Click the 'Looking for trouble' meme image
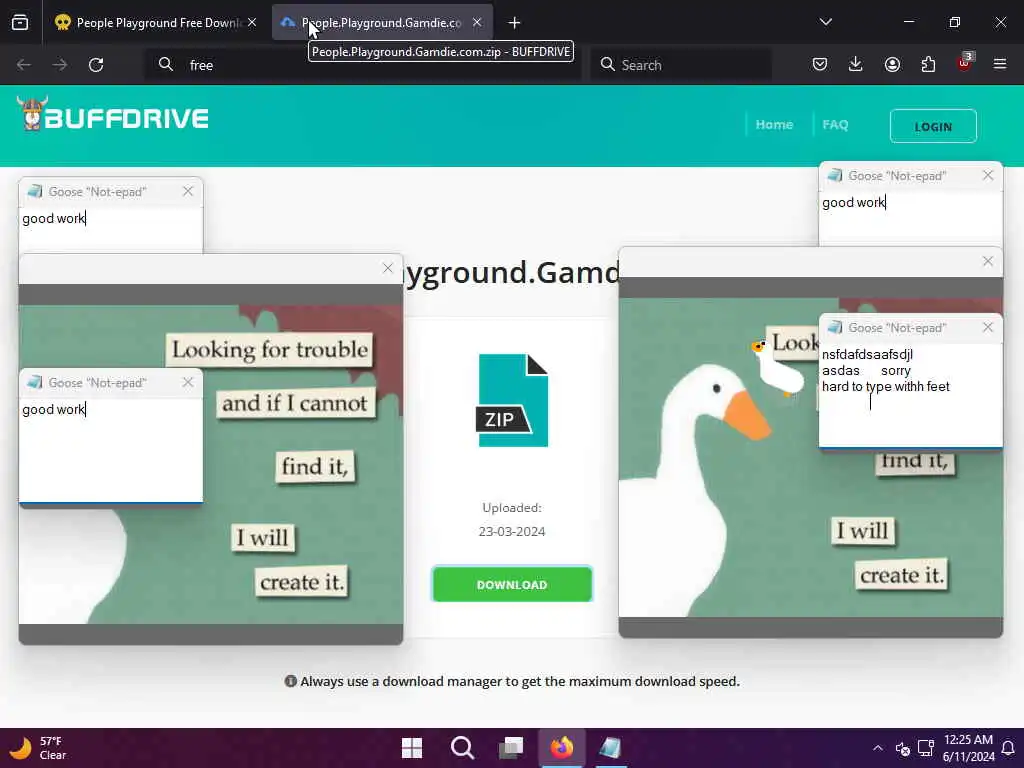1024x768 pixels. click(210, 464)
